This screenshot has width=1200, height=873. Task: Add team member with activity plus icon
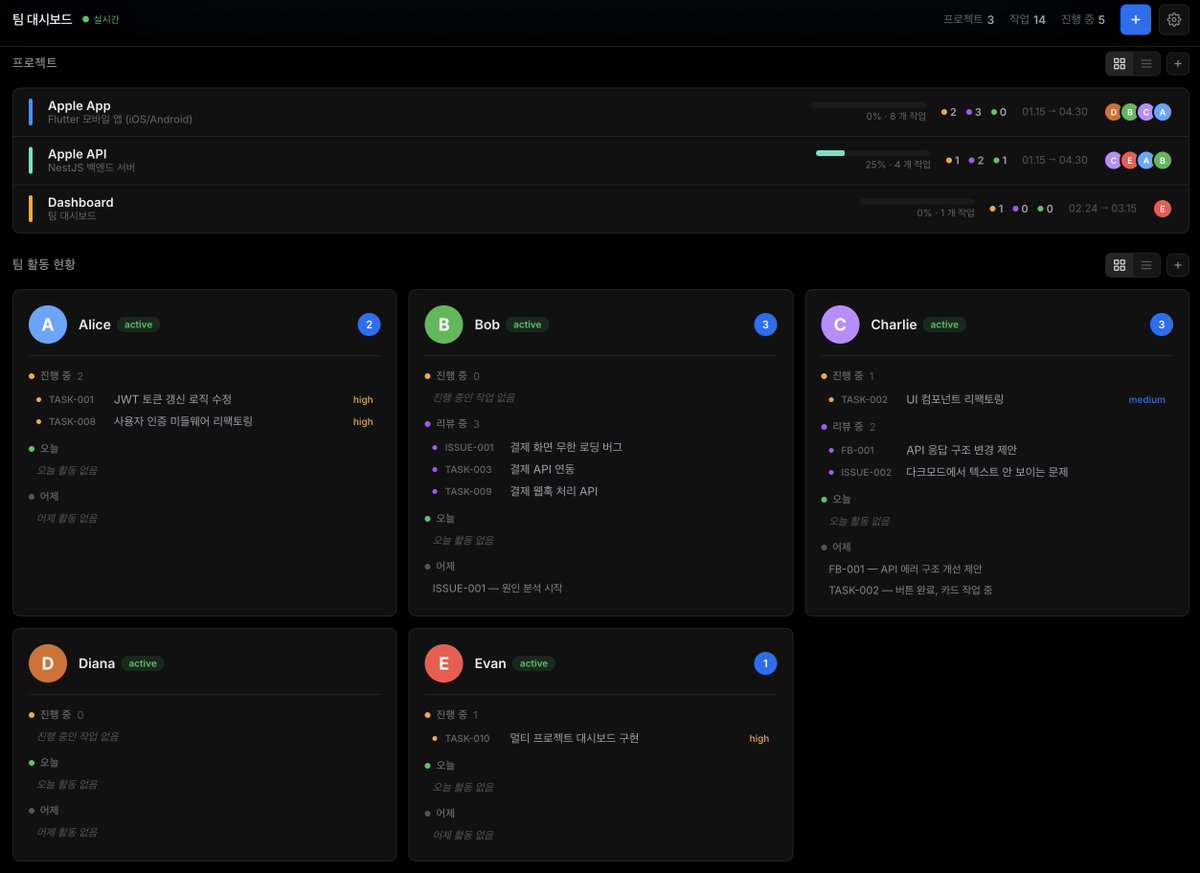[x=1178, y=265]
